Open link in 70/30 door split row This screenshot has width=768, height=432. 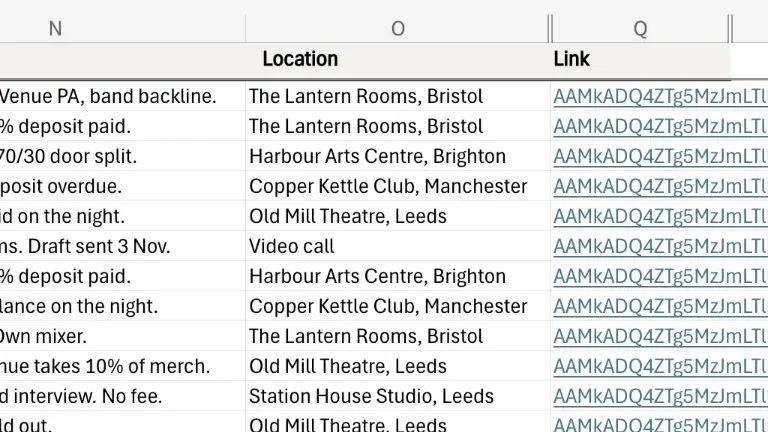coord(660,157)
